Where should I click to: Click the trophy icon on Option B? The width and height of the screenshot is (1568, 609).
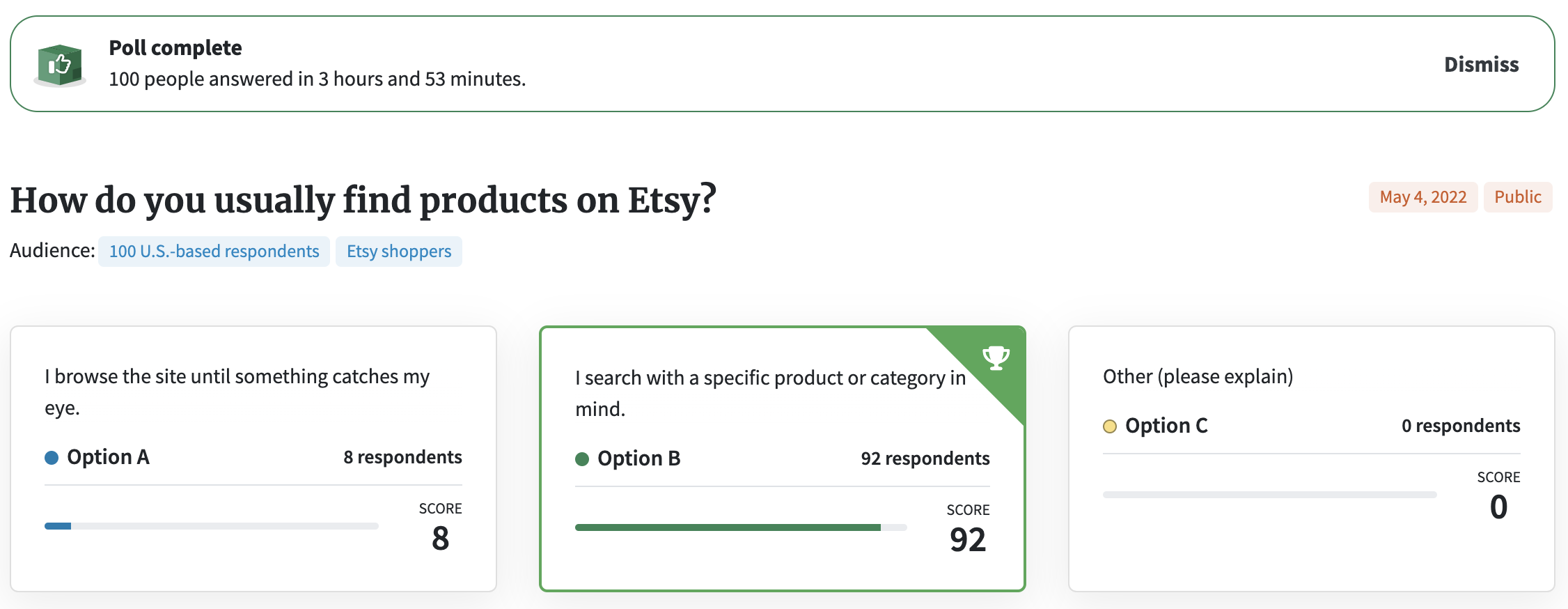[996, 357]
